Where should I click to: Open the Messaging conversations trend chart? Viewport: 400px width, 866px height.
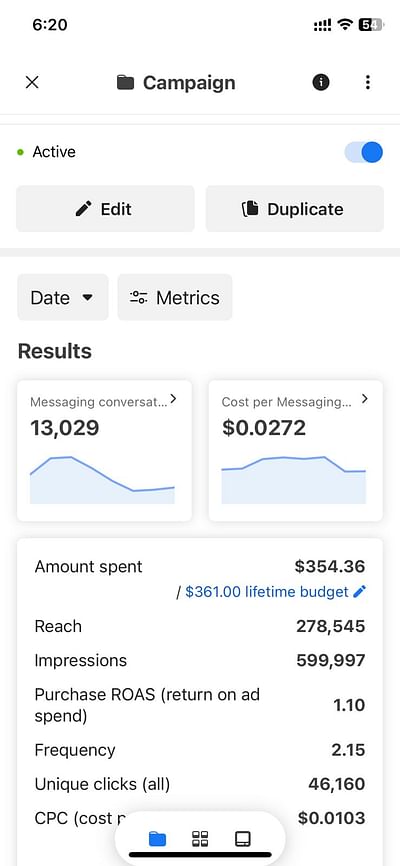point(102,480)
